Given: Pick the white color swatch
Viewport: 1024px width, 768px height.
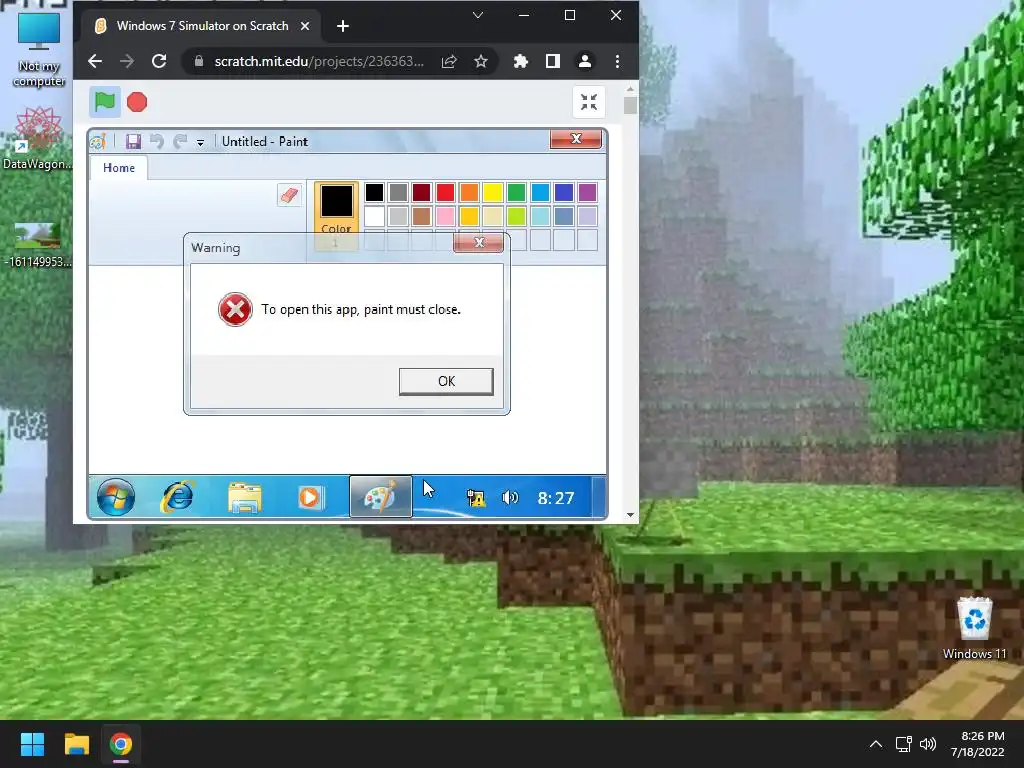Looking at the screenshot, I should point(374,216).
